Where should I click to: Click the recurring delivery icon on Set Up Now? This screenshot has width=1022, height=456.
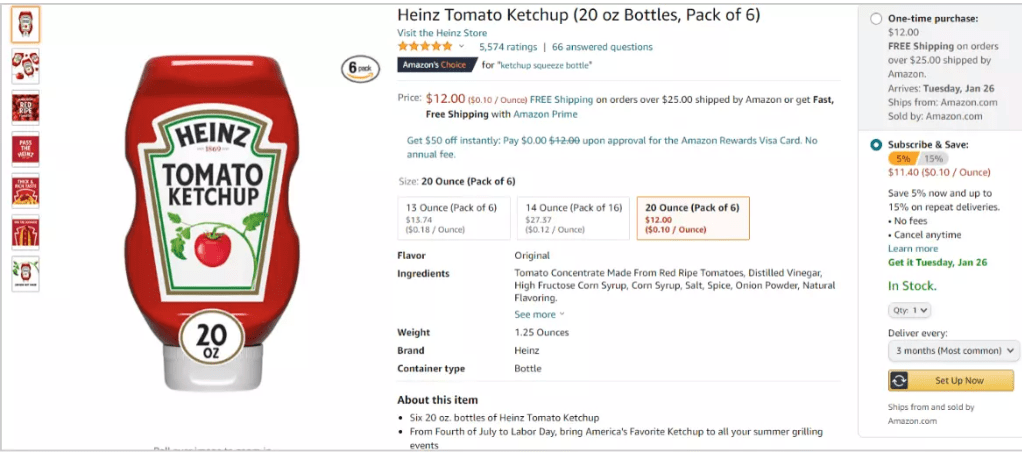[899, 381]
